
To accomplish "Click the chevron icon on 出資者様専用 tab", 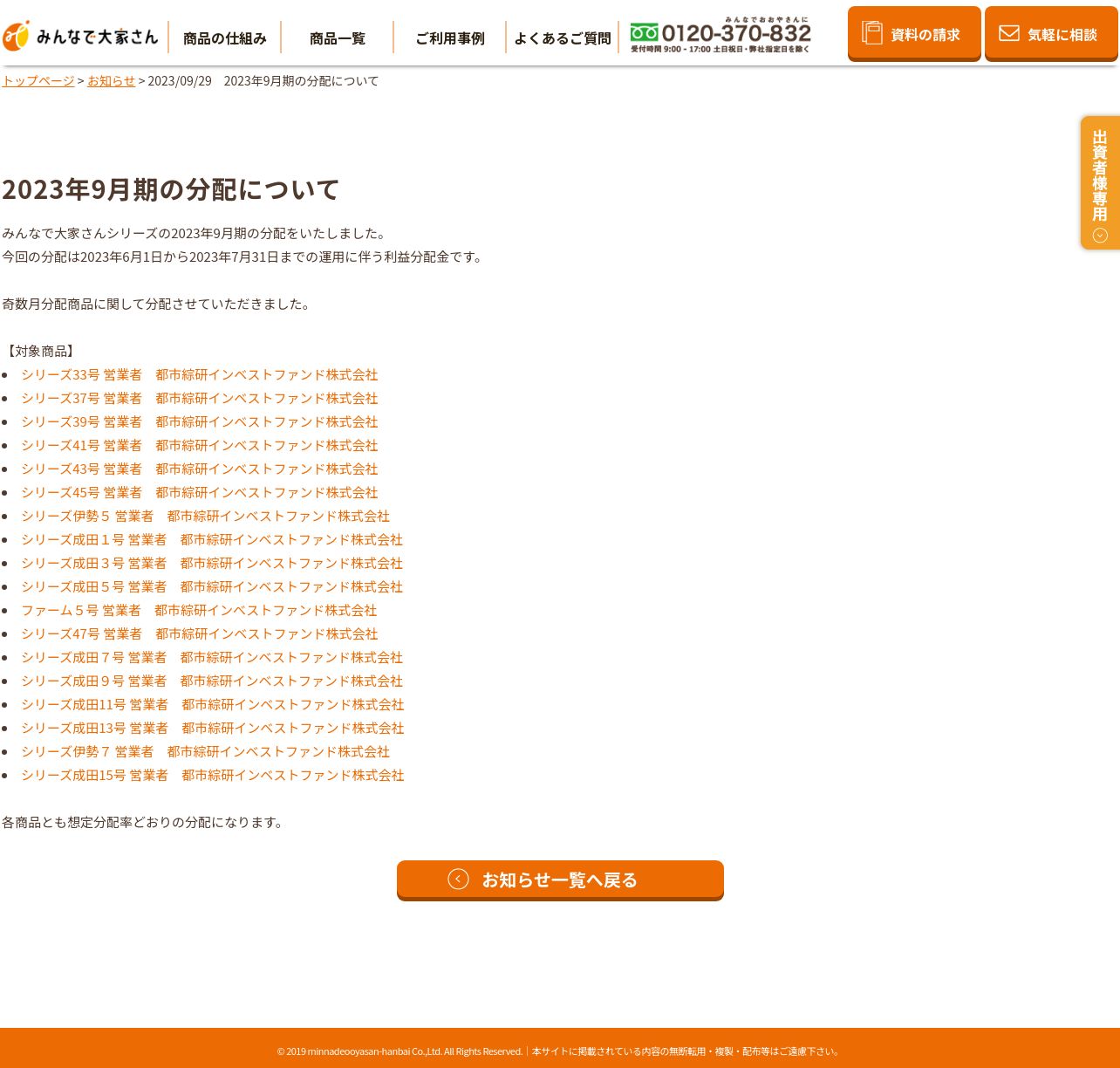I will pos(1100,236).
